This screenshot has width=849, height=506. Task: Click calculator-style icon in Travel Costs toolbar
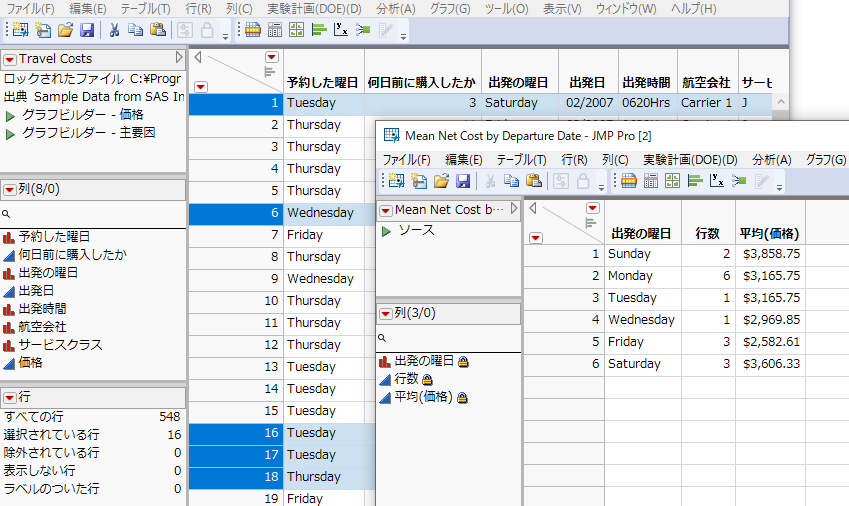275,30
